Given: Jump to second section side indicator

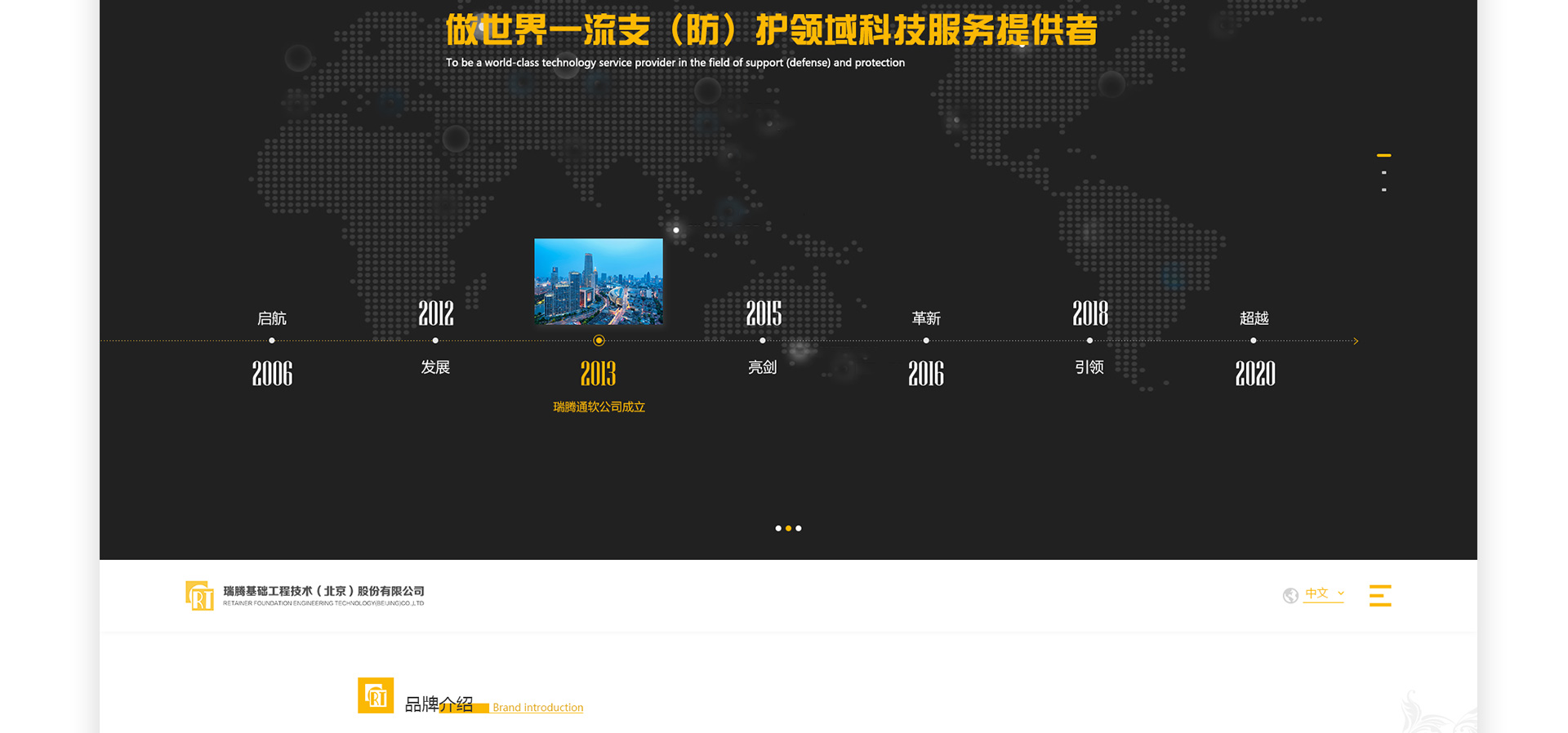Looking at the screenshot, I should [1383, 172].
